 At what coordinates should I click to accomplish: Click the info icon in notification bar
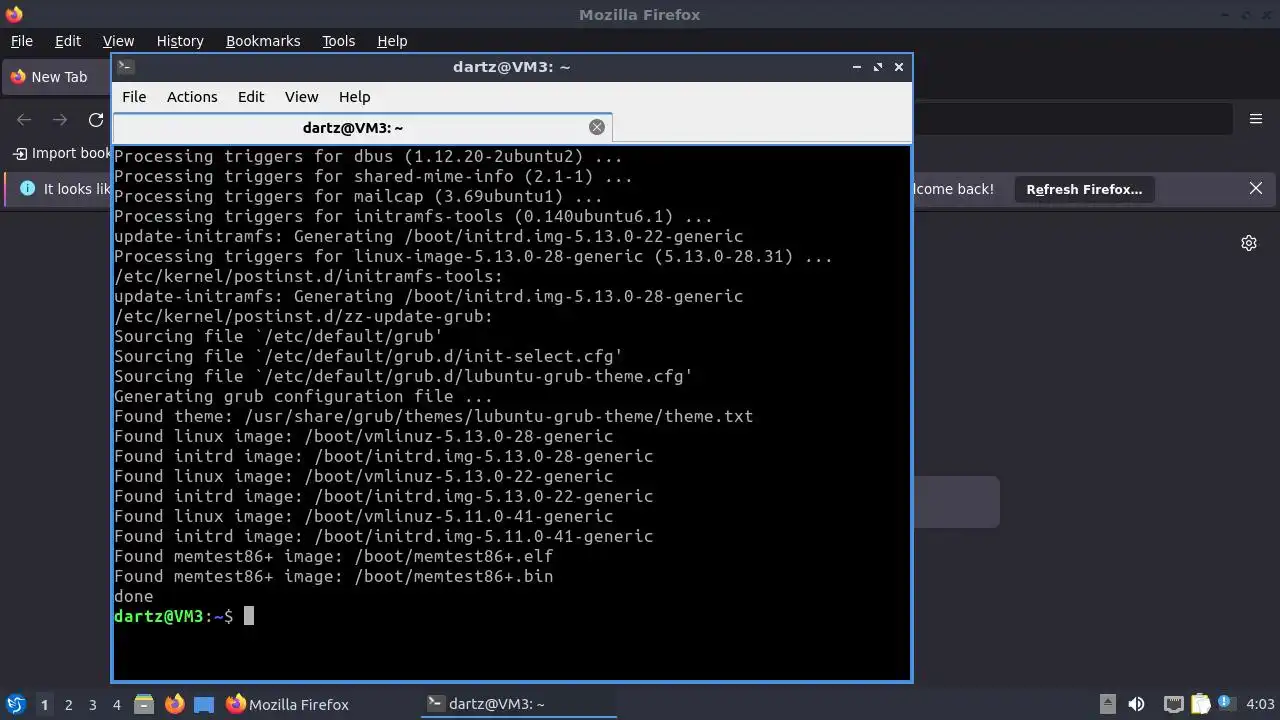[x=27, y=188]
